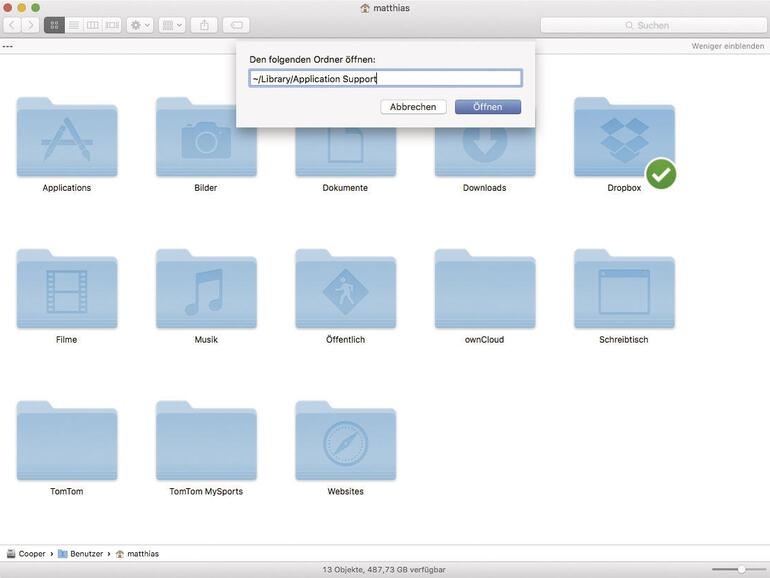This screenshot has width=770, height=578.
Task: Click the Share toolbar icon
Action: click(205, 25)
